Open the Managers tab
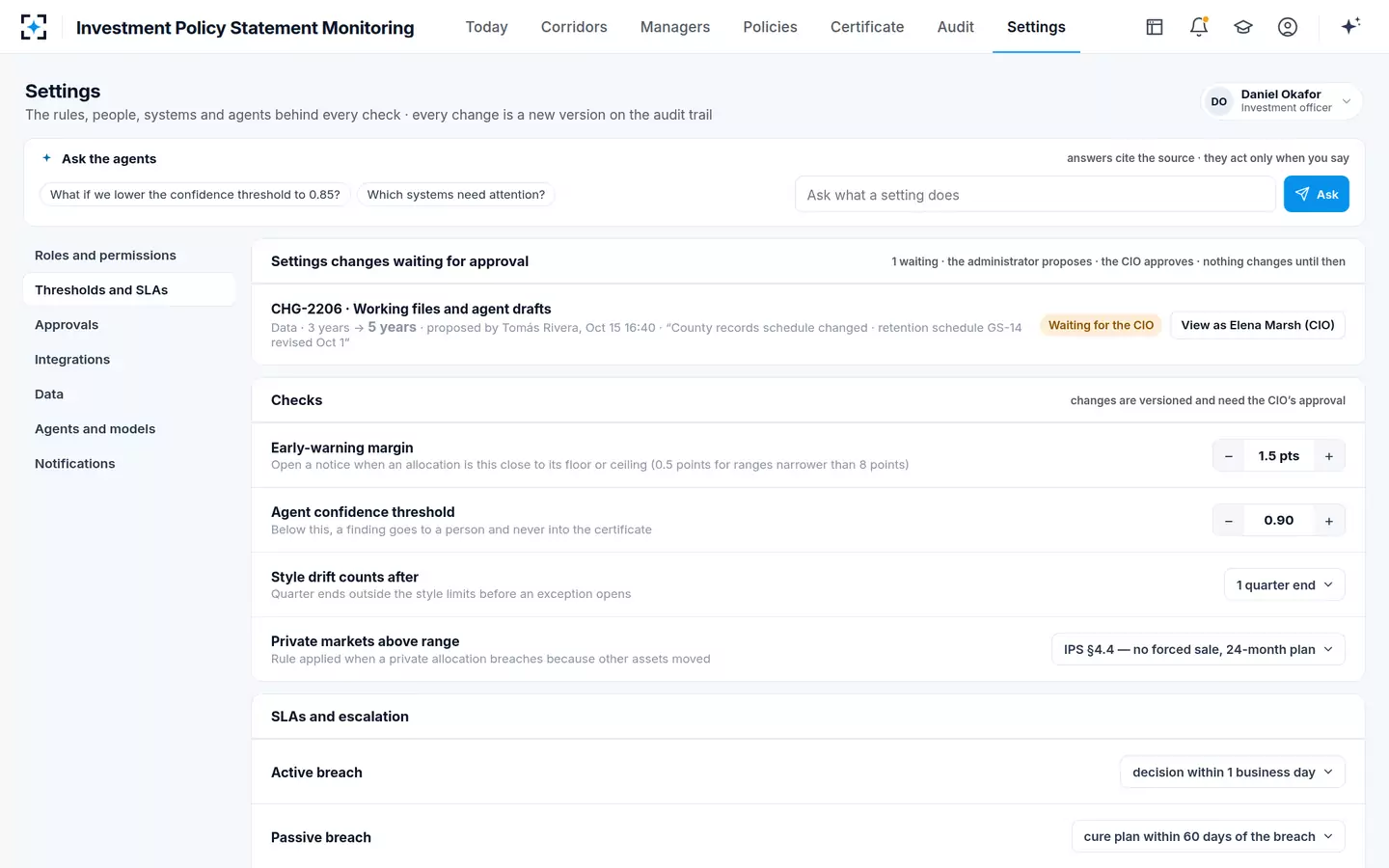 [675, 27]
